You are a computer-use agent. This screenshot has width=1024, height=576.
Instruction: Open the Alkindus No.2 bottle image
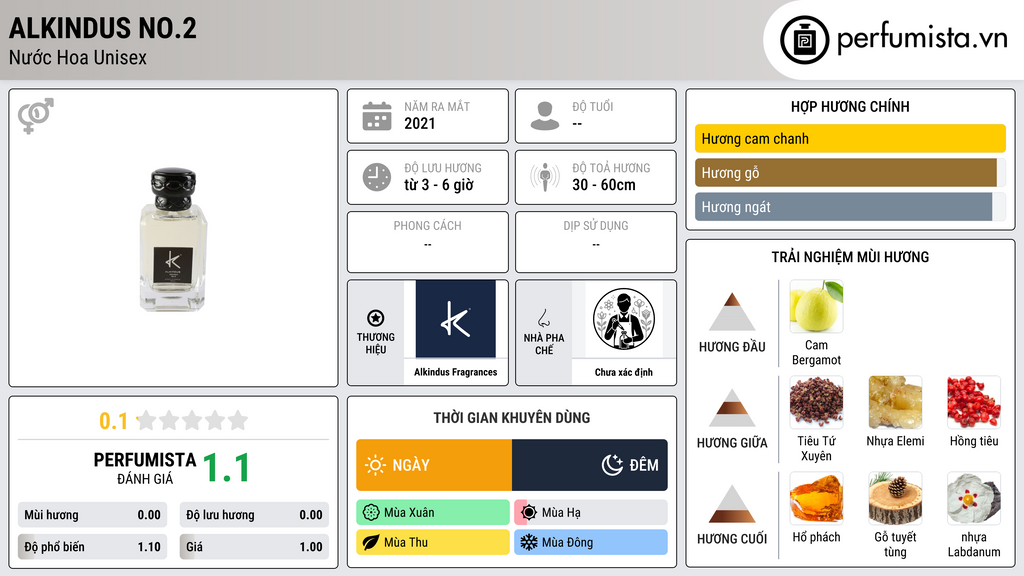(x=173, y=240)
